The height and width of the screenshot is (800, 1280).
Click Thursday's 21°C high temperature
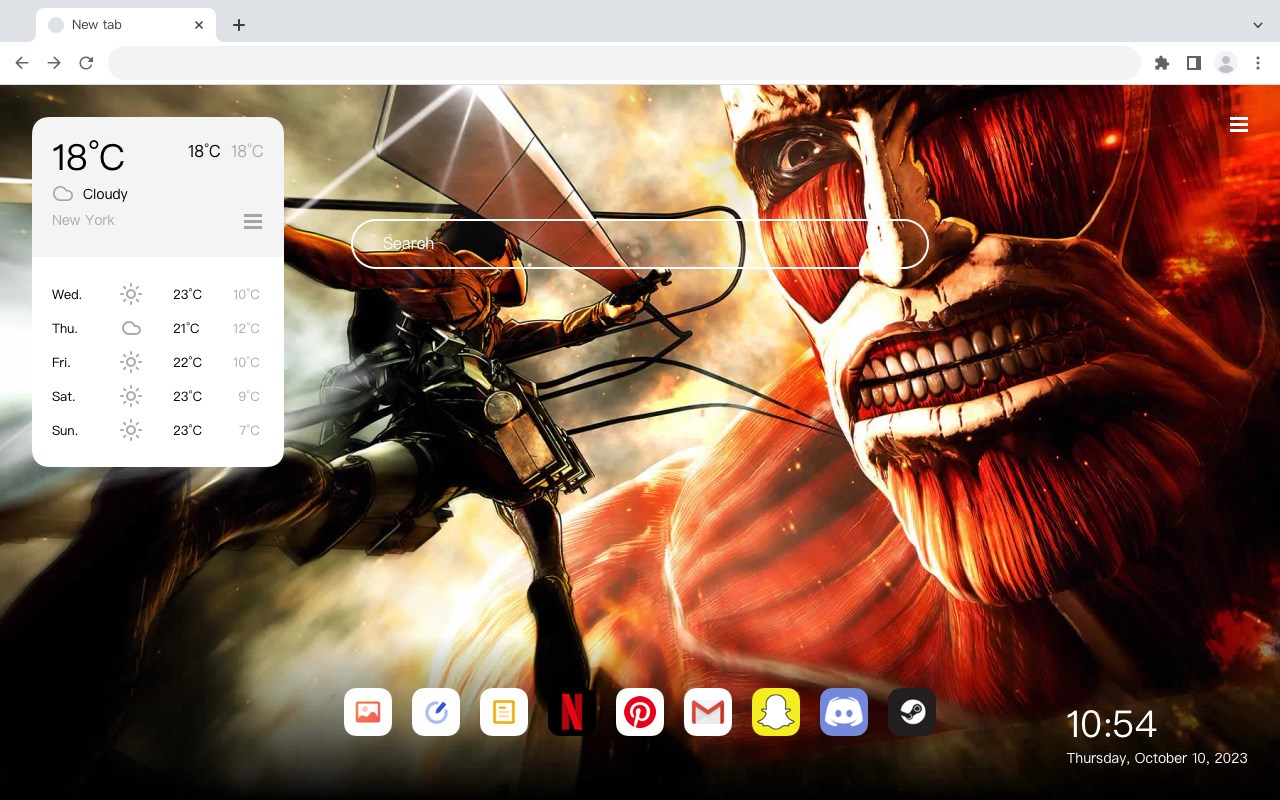186,329
